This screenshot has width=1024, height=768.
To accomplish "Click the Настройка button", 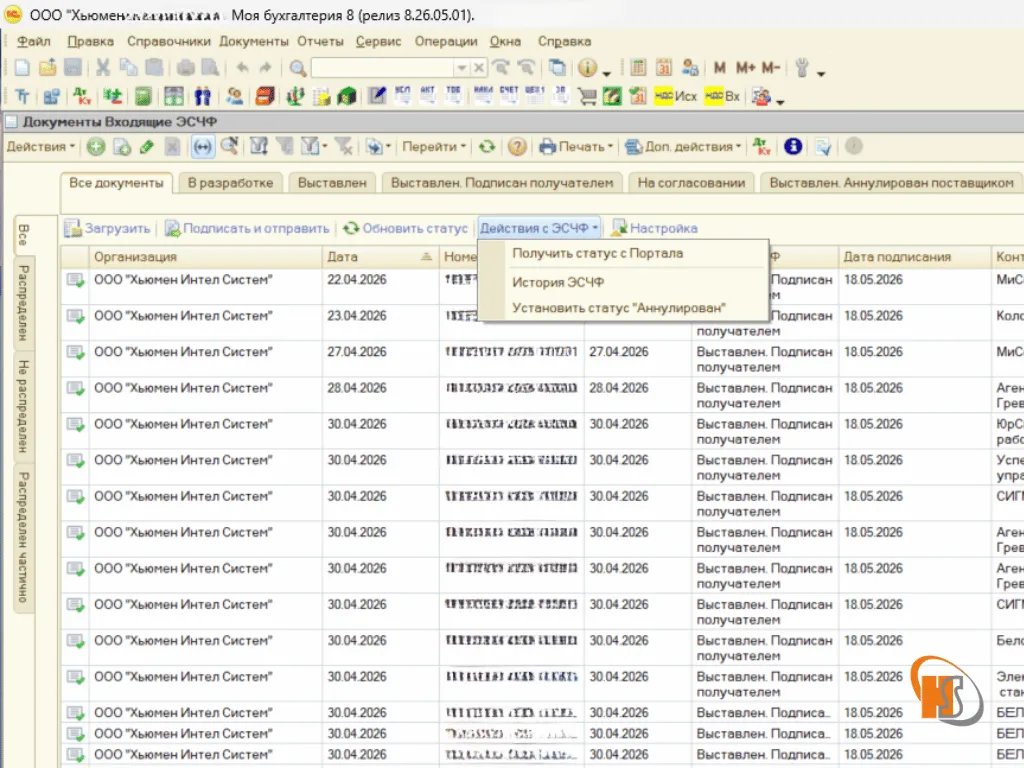I will click(x=654, y=229).
